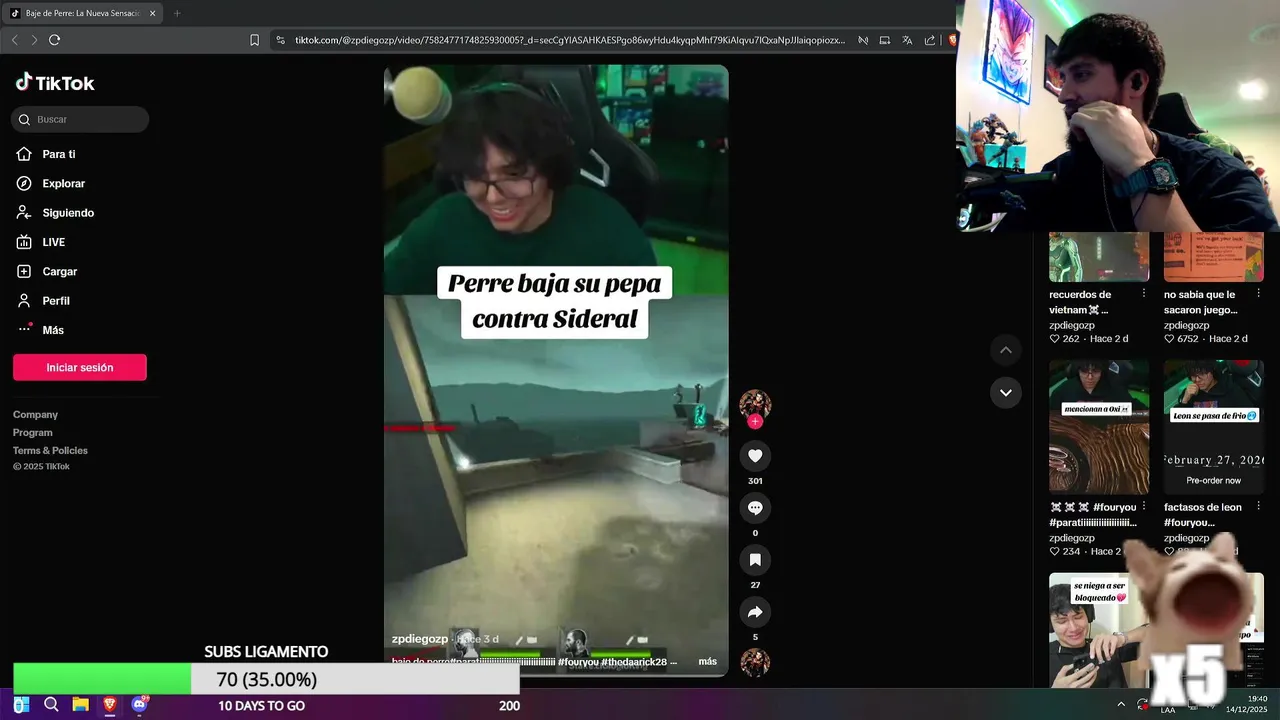
Task: Expand the Company footer section
Action: 35,414
